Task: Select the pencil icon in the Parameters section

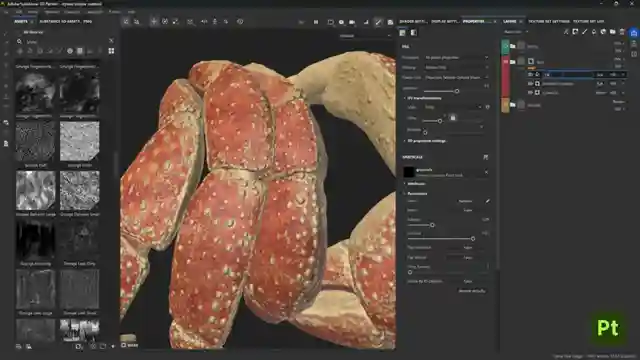Action: click(x=487, y=201)
